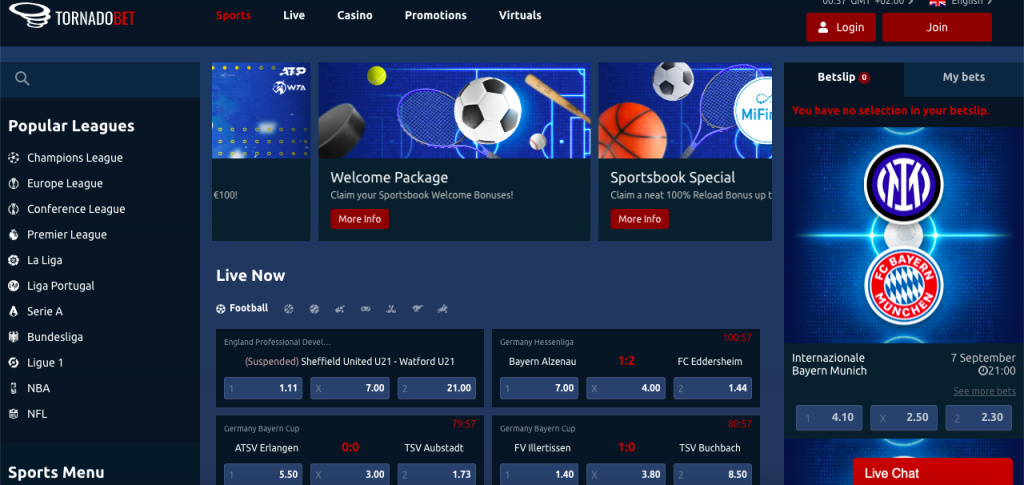The width and height of the screenshot is (1024, 485).
Task: Select Football filter in Live Now
Action: click(x=242, y=308)
